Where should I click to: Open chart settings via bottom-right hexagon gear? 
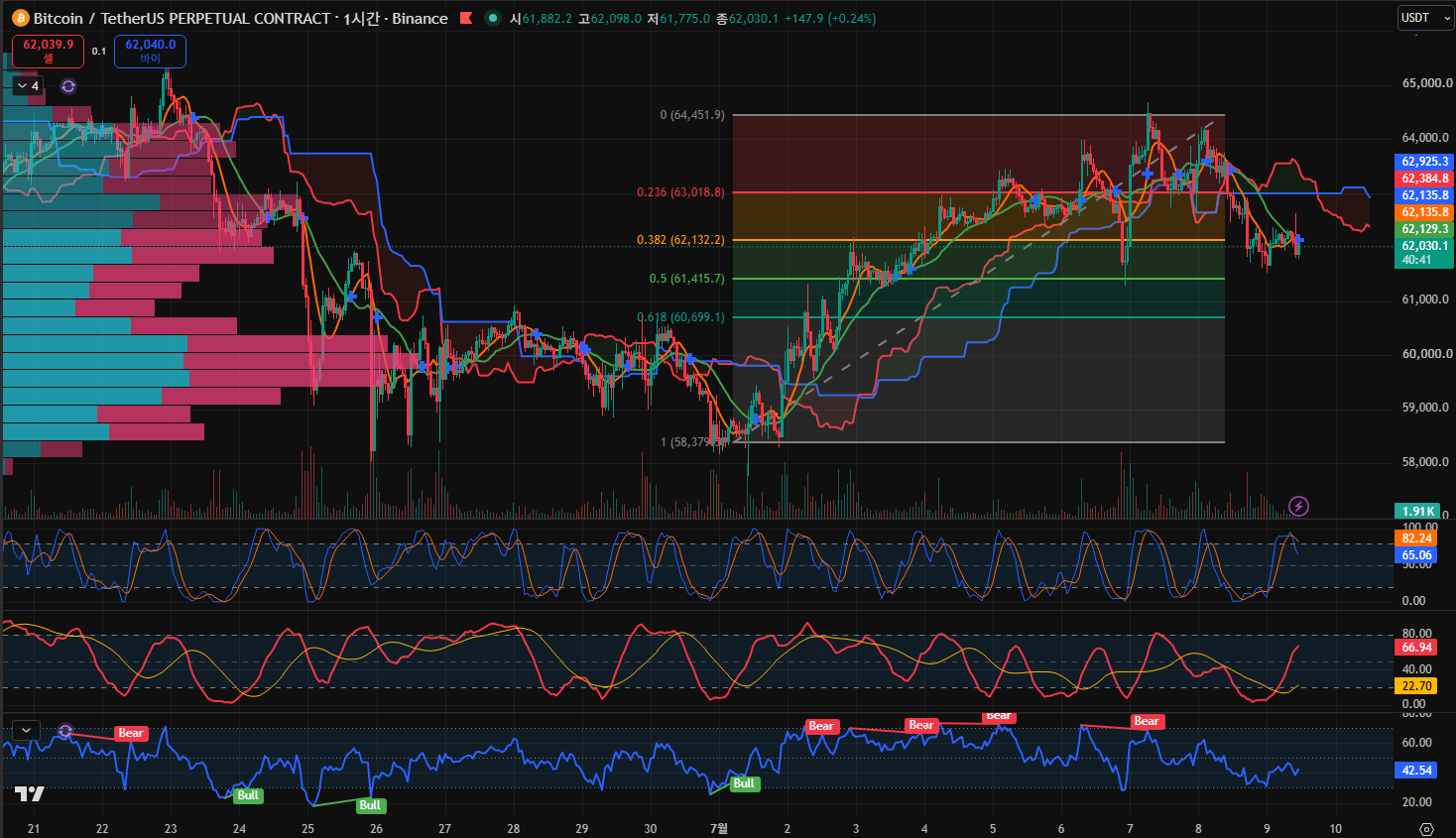1426,828
